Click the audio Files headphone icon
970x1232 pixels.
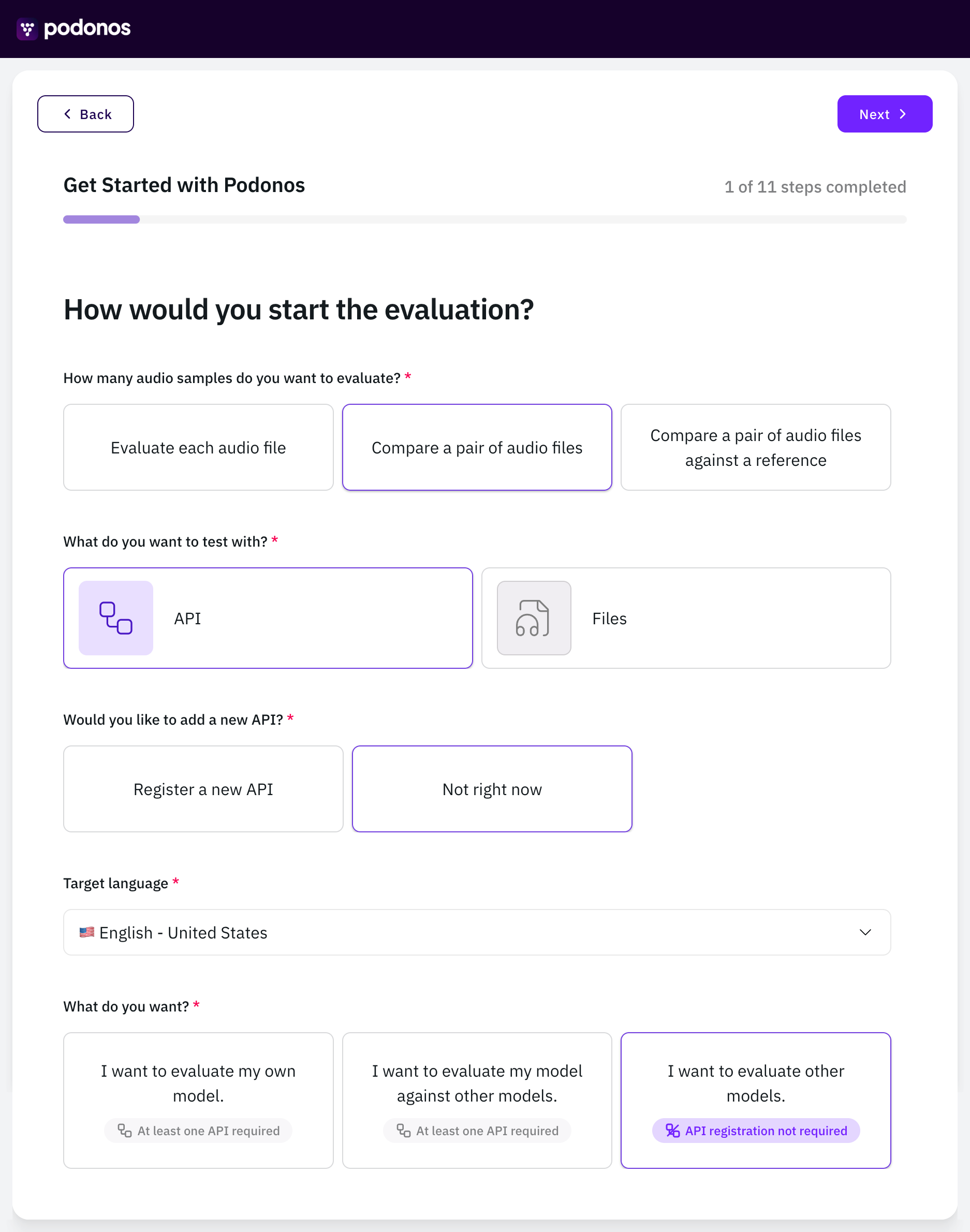[x=534, y=618]
